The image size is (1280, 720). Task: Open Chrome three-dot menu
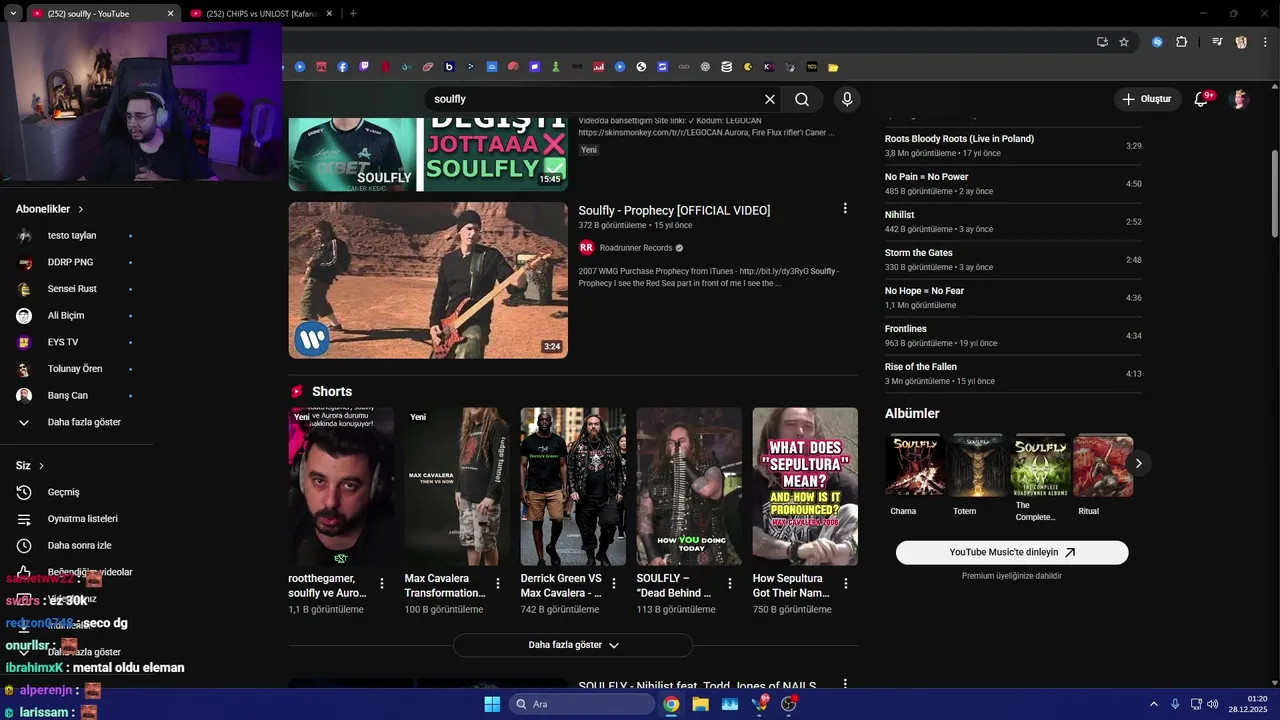[x=1266, y=42]
